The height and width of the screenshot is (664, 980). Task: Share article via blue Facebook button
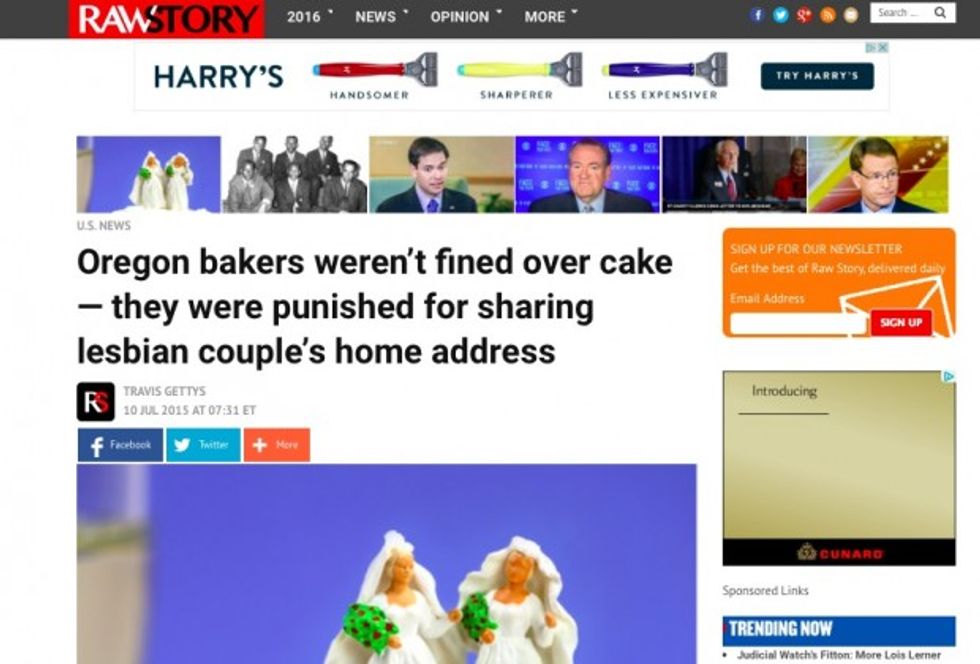pyautogui.click(x=120, y=445)
